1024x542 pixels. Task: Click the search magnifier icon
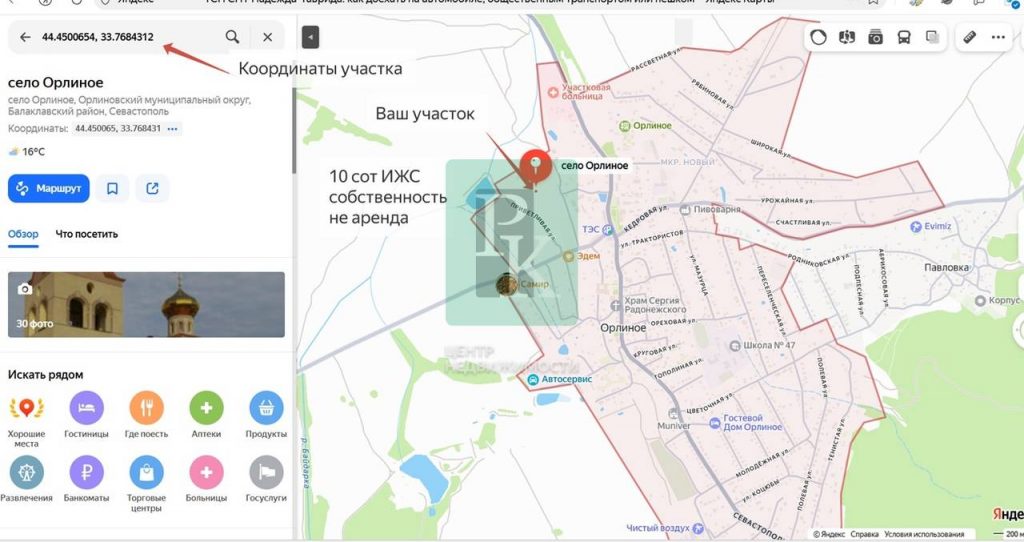coord(232,37)
